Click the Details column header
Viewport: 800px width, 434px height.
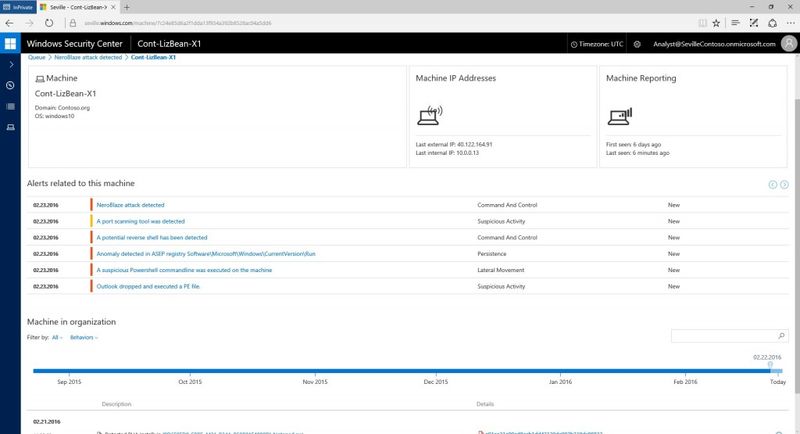click(485, 404)
